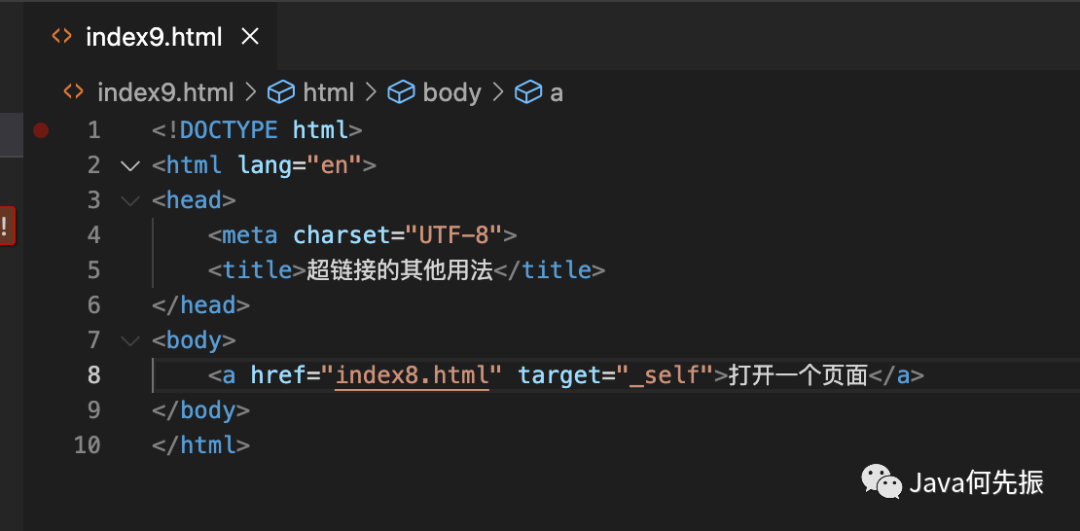Screen dimensions: 1080x531
Task: Toggle the red breakpoint on line 1
Action: coord(40,130)
